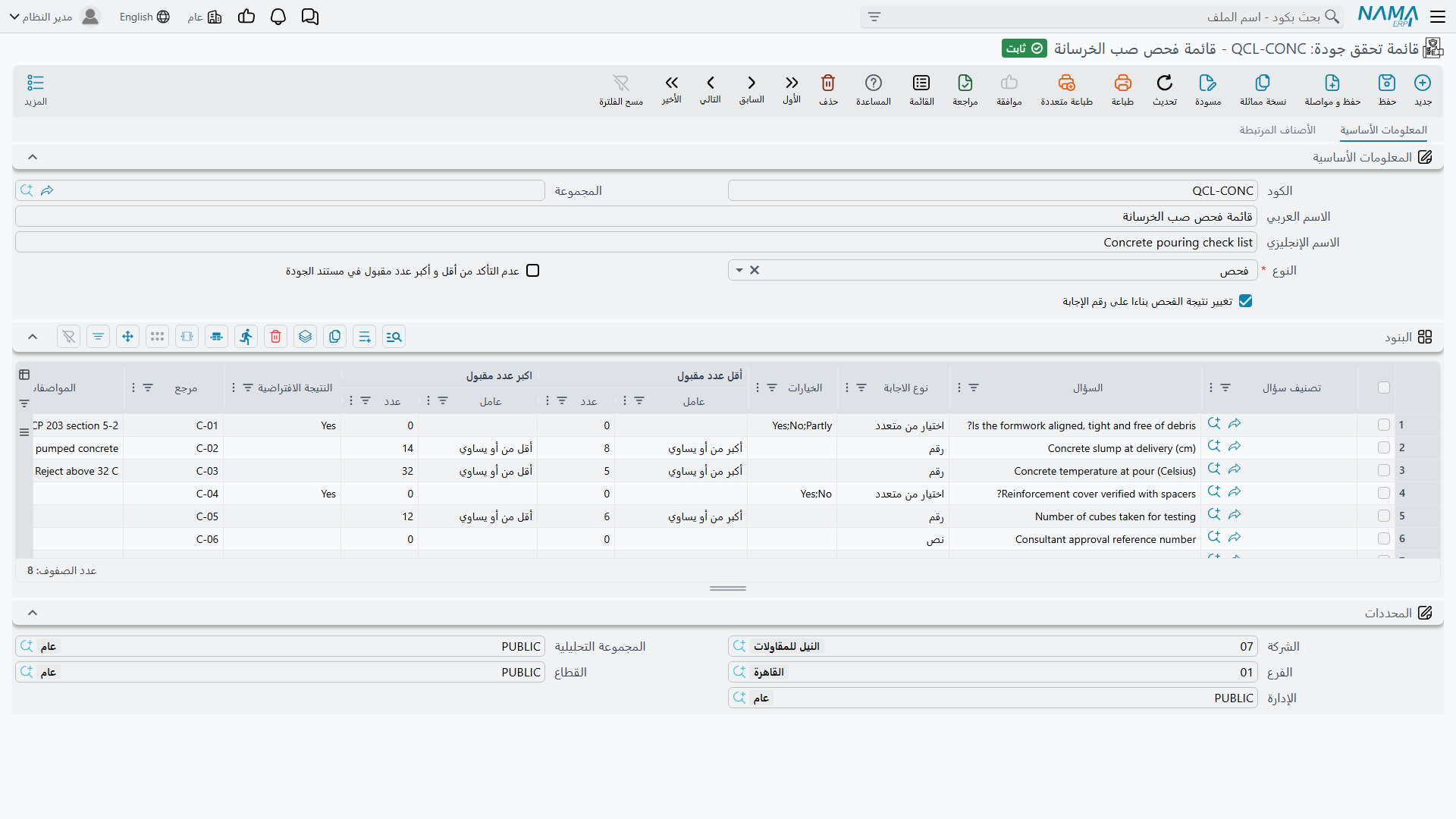Viewport: 1456px width, 819px height.
Task: Collapse المحددات section chevron
Action: 33,613
